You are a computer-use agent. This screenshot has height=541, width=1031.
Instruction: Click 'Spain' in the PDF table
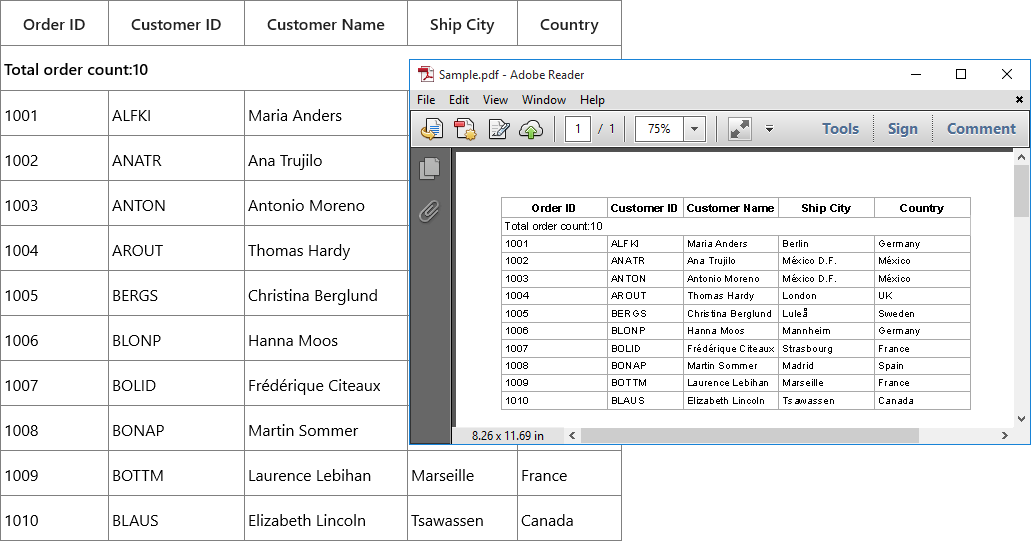pos(891,365)
